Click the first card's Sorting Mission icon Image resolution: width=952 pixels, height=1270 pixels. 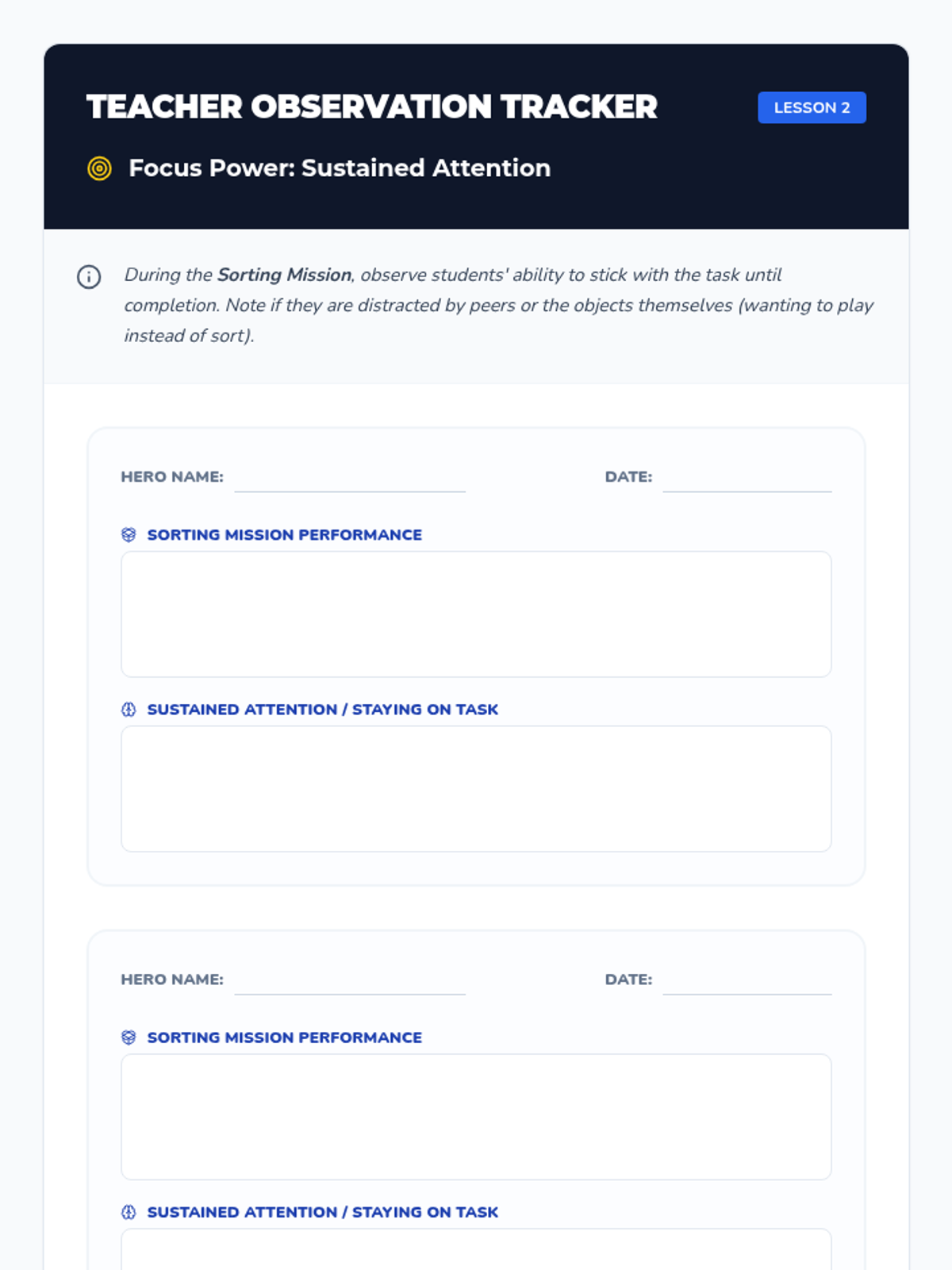coord(129,535)
